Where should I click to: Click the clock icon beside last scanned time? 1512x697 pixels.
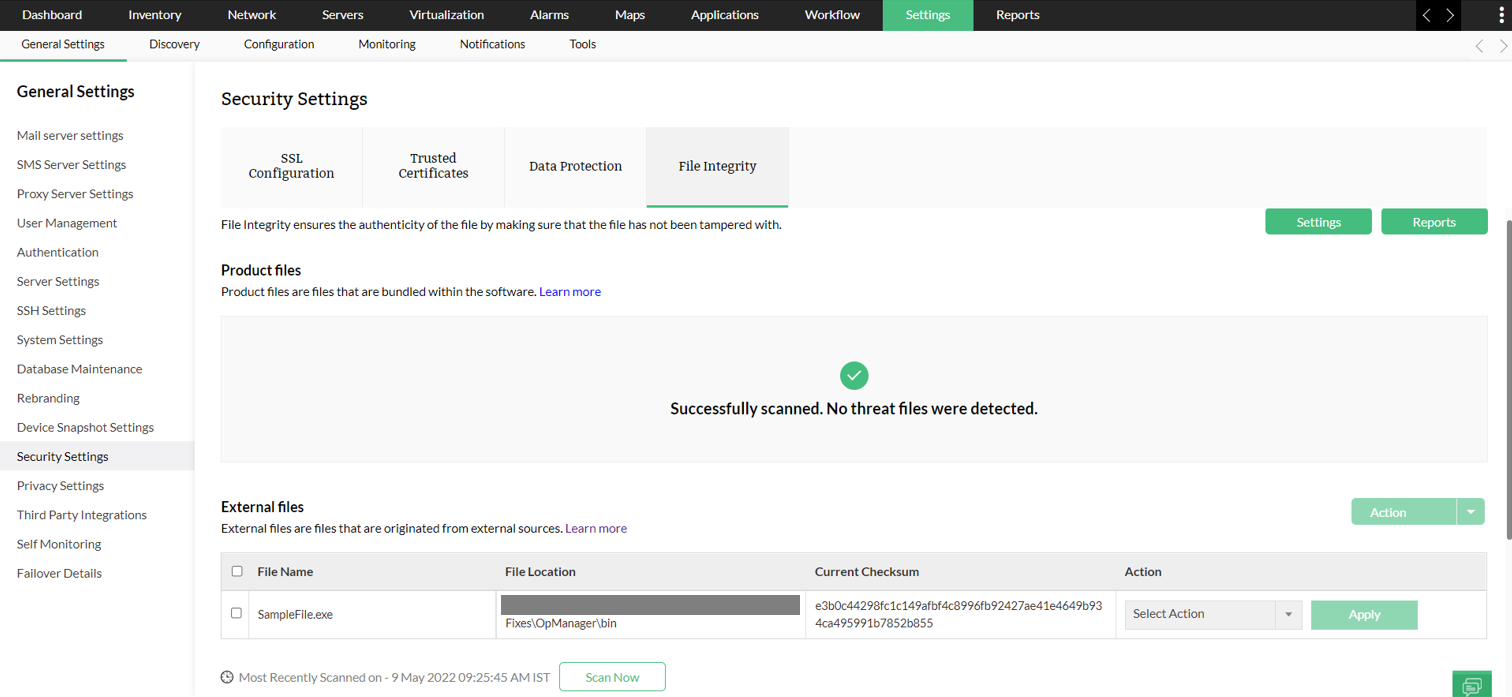[227, 677]
